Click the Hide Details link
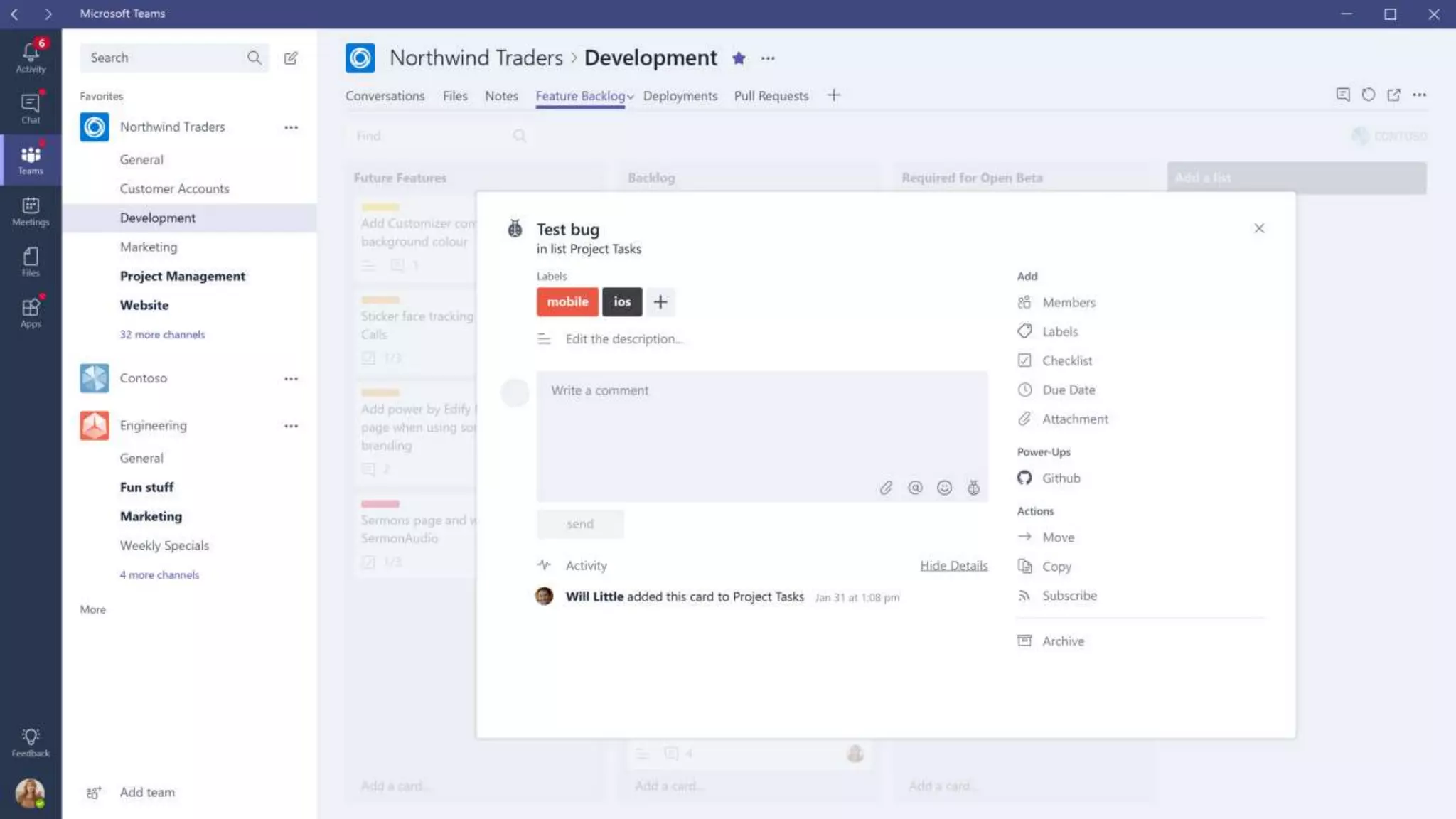1456x819 pixels. coord(953,566)
